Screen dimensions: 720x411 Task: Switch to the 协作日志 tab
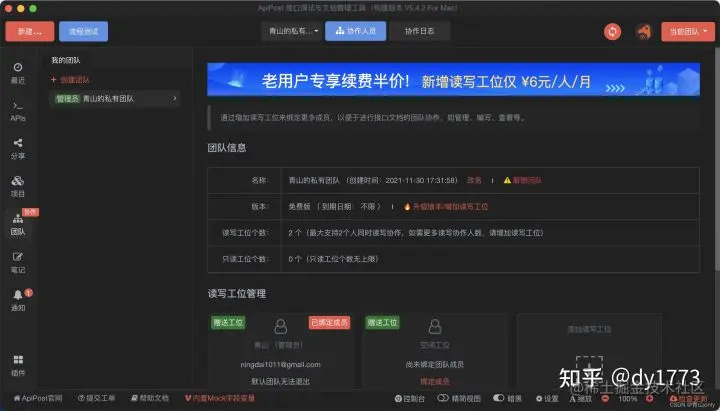pyautogui.click(x=419, y=31)
